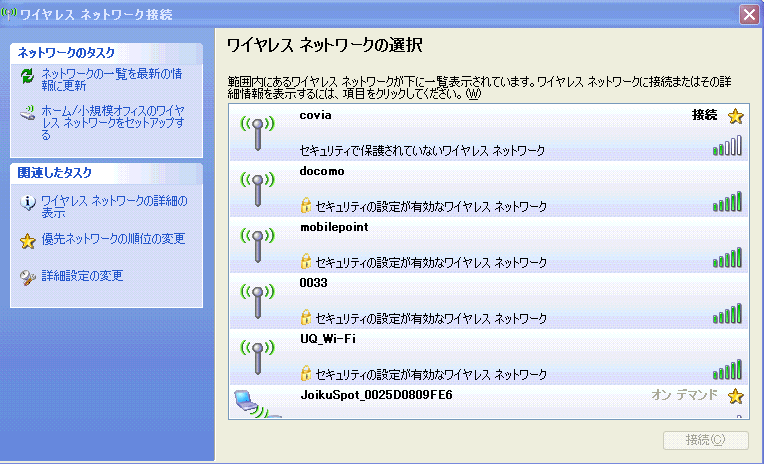Click the signal strength bars for covia
The width and height of the screenshot is (764, 464).
pyautogui.click(x=727, y=146)
